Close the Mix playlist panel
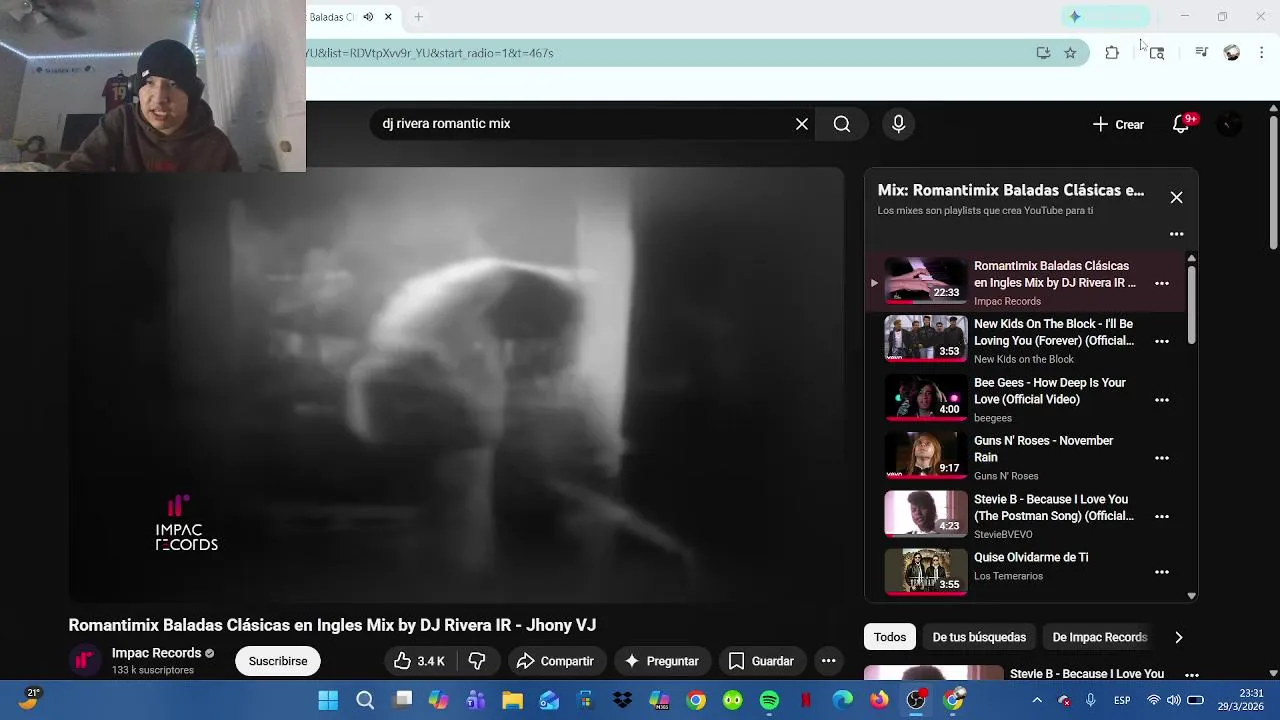 [1176, 197]
